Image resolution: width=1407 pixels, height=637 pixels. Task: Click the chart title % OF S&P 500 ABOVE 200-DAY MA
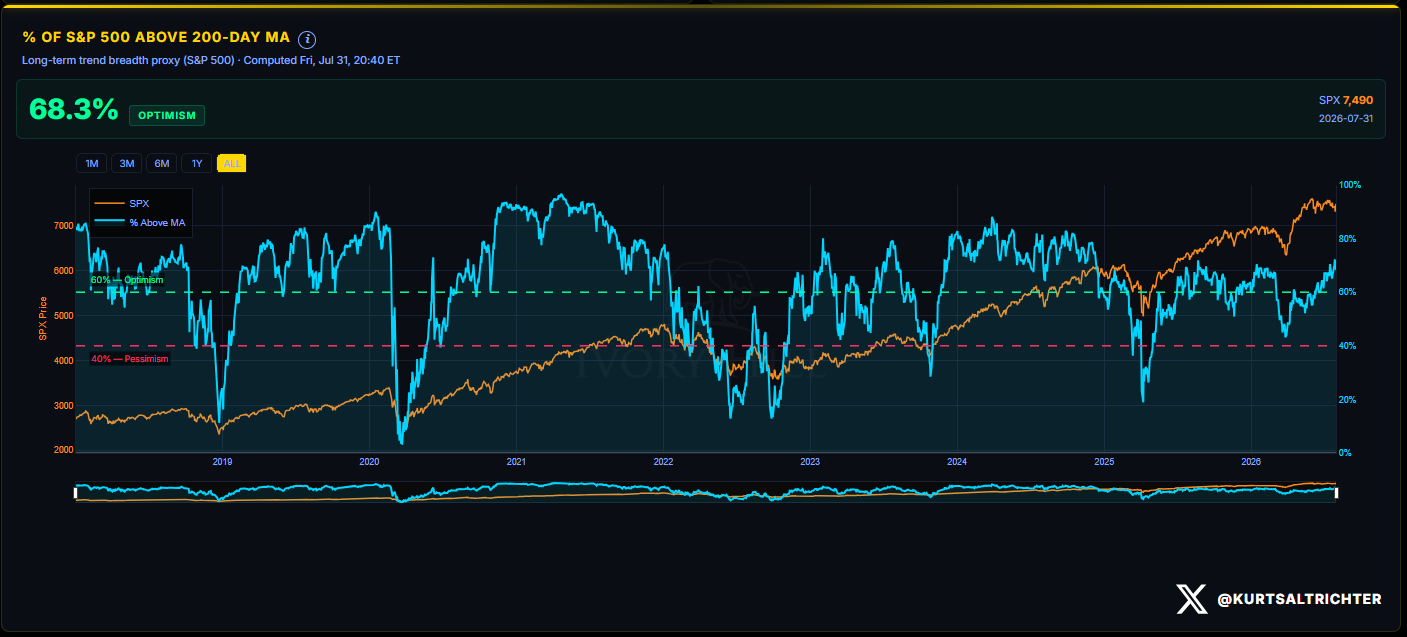click(156, 38)
